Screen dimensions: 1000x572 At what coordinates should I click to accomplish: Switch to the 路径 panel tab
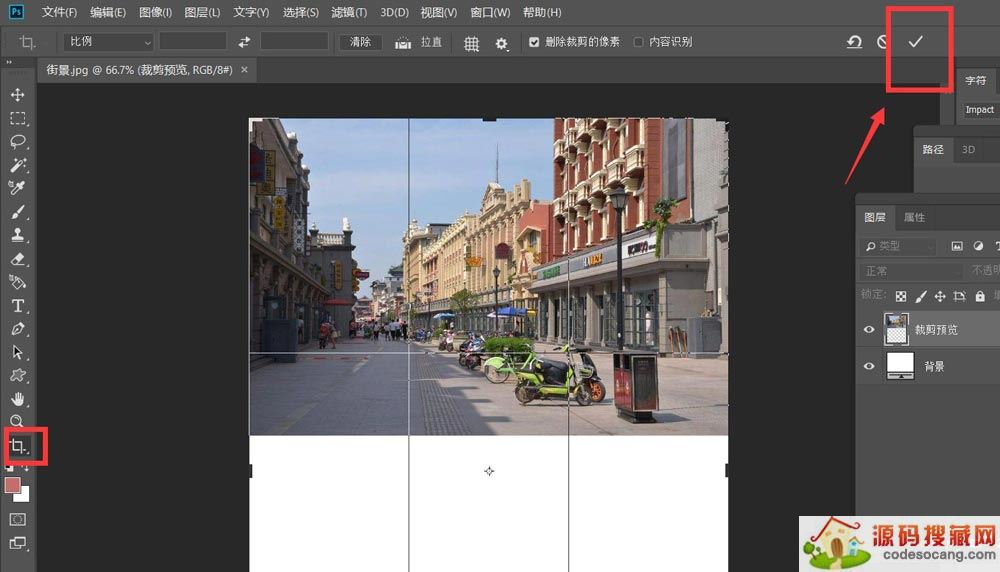pos(932,149)
